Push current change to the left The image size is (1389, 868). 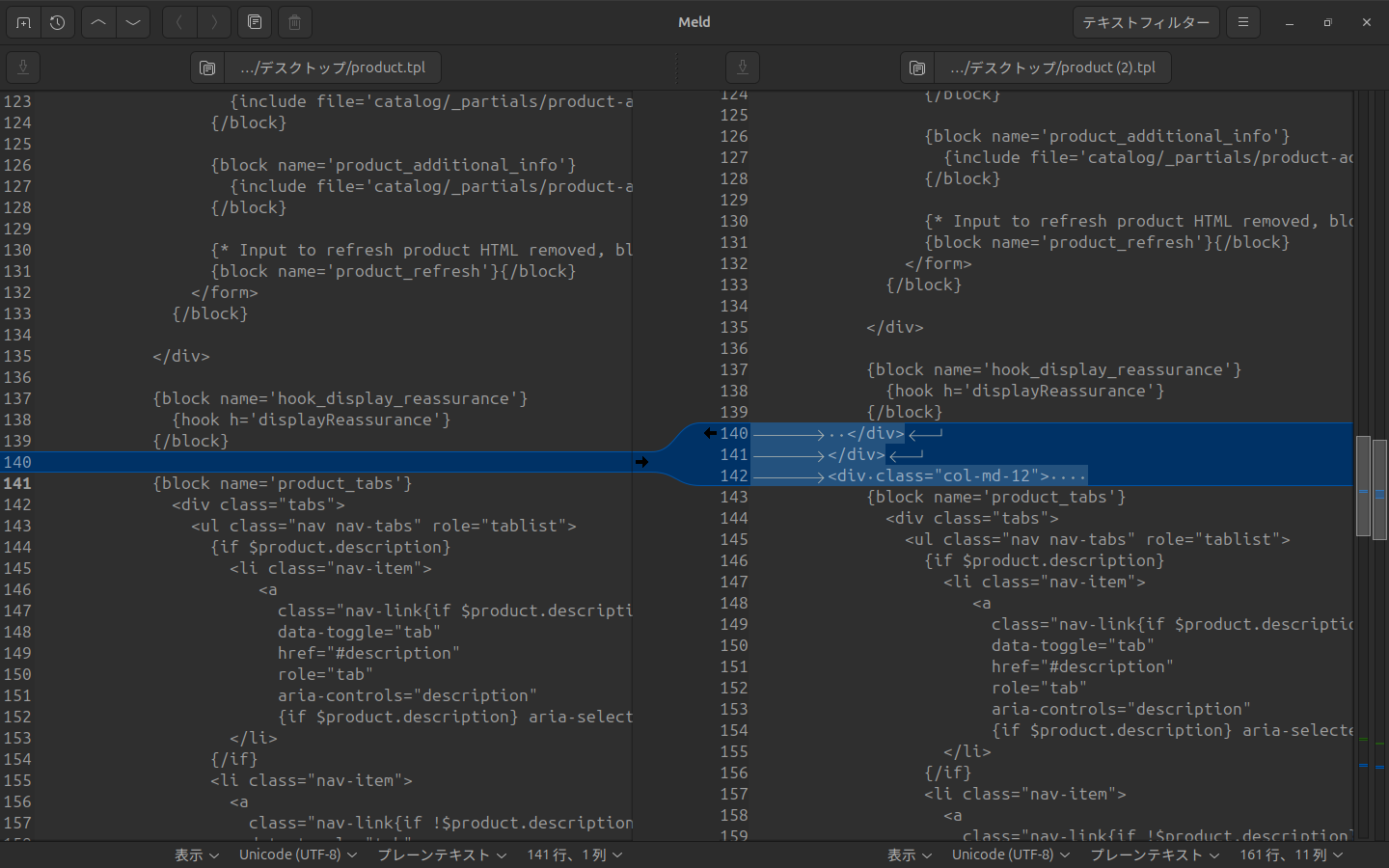(179, 22)
